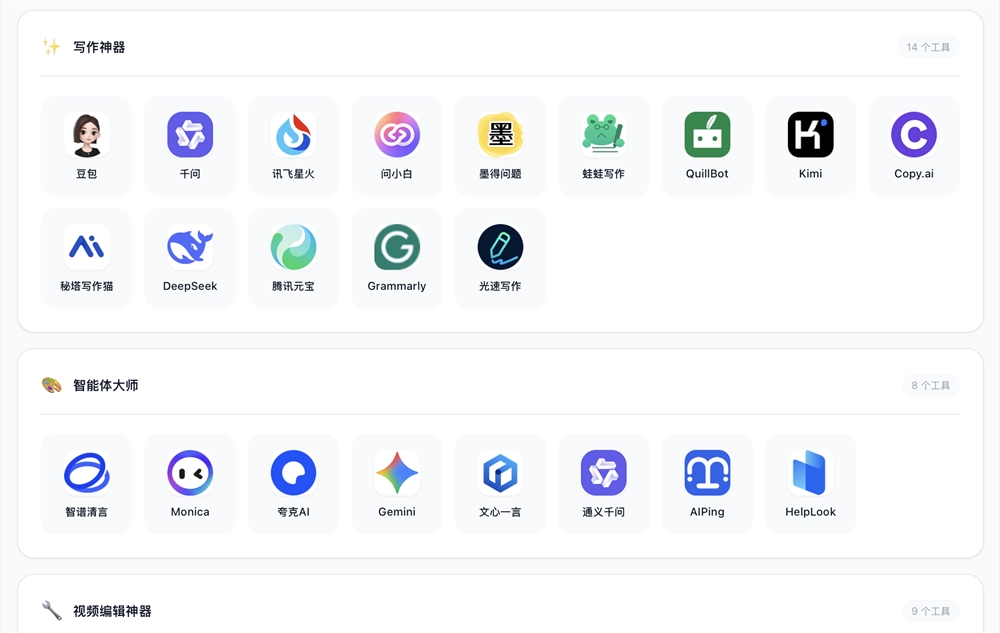The height and width of the screenshot is (633, 1000).
Task: Open the 讯飞星火 flame icon
Action: tap(293, 135)
